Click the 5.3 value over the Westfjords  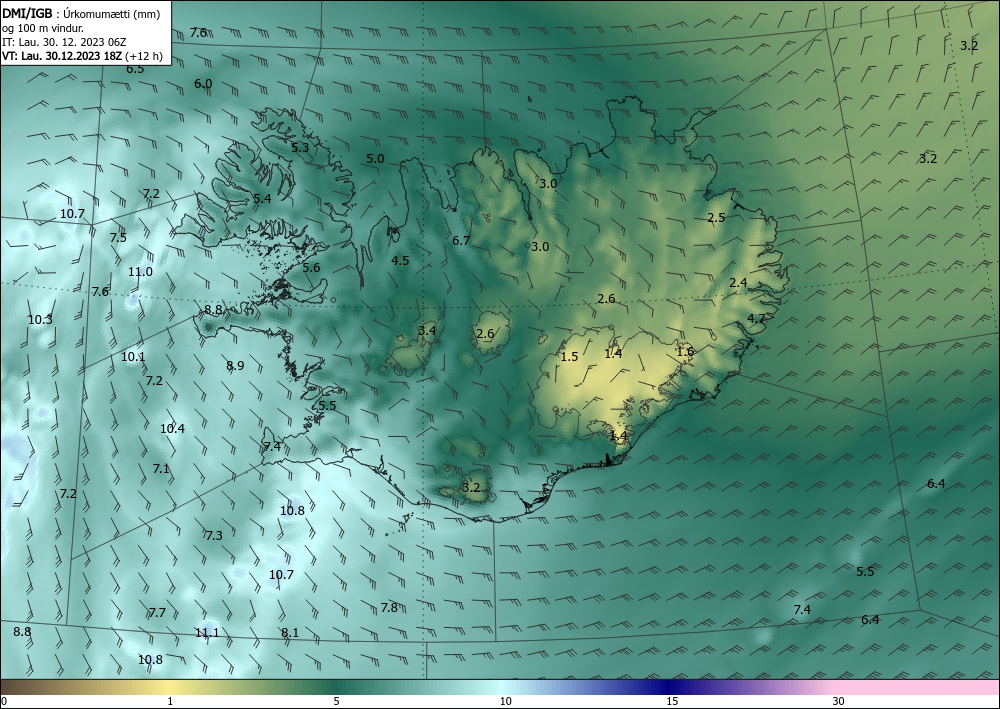[x=300, y=147]
